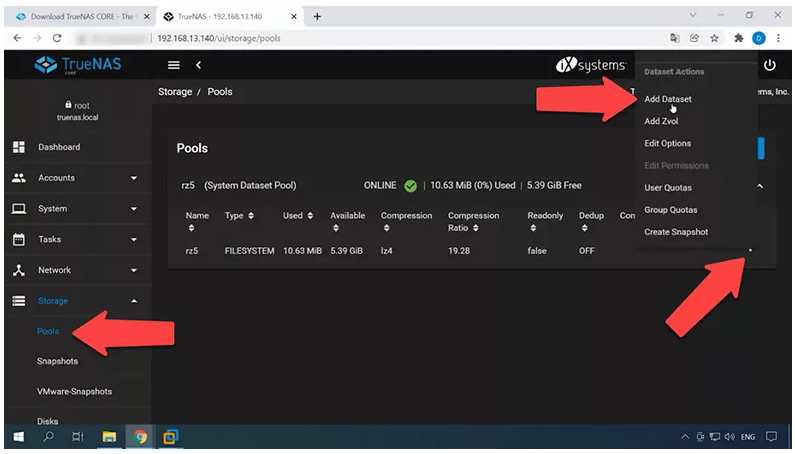The height and width of the screenshot is (454, 795).
Task: Open Snapshots in the sidebar
Action: pos(57,361)
